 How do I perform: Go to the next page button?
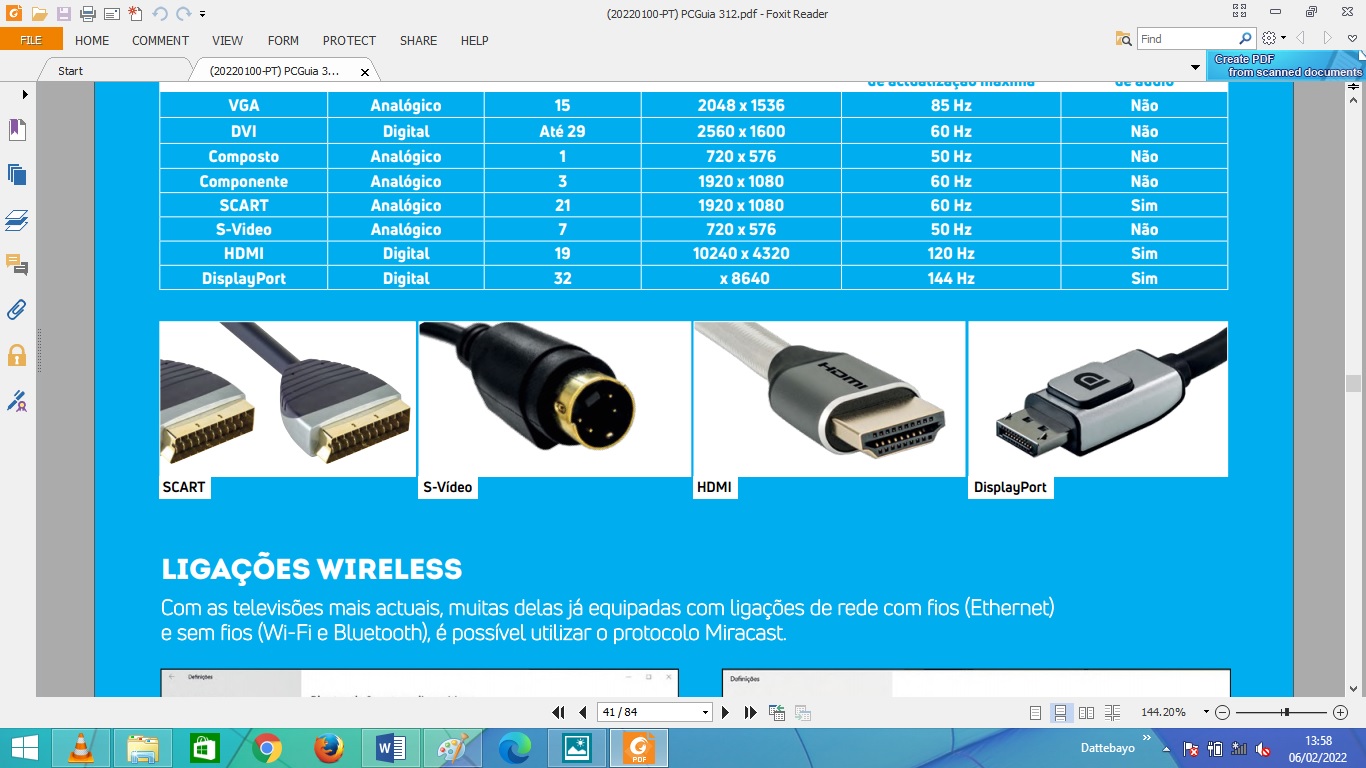point(726,712)
